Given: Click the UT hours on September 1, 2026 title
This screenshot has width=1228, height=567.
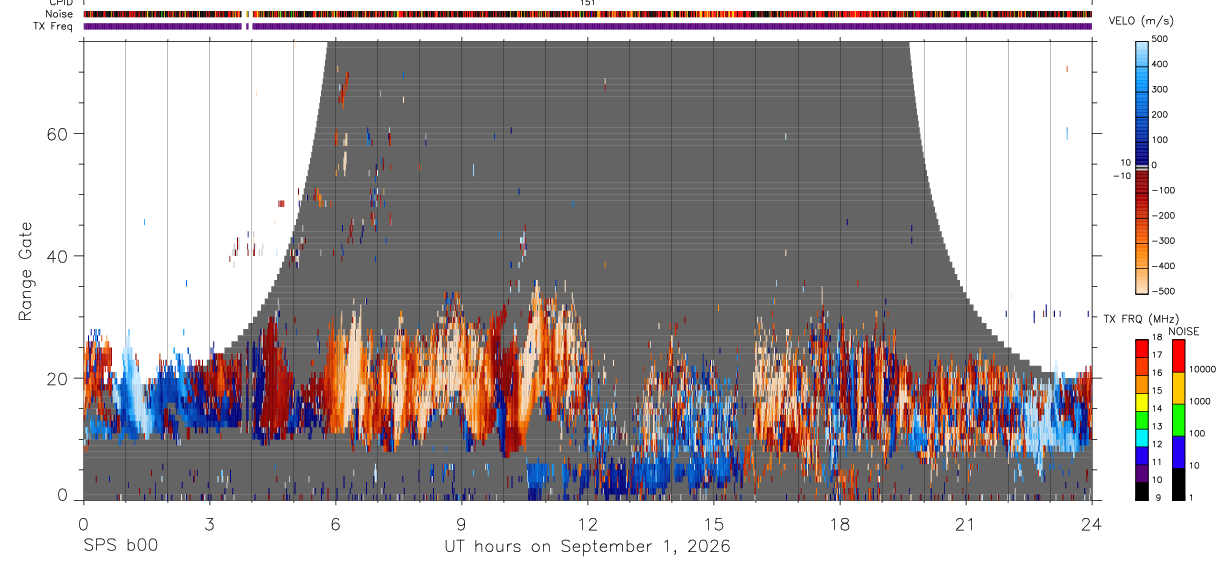Looking at the screenshot, I should (587, 547).
